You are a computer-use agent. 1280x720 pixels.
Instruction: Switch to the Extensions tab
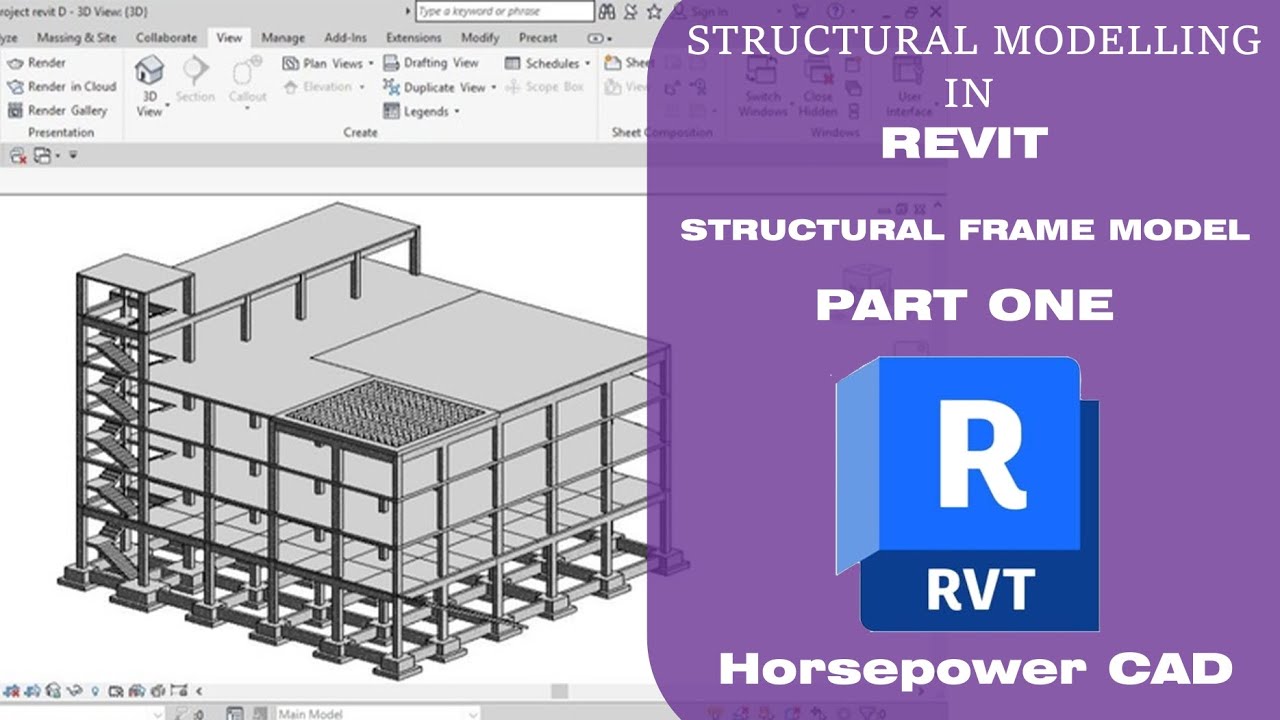(413, 37)
